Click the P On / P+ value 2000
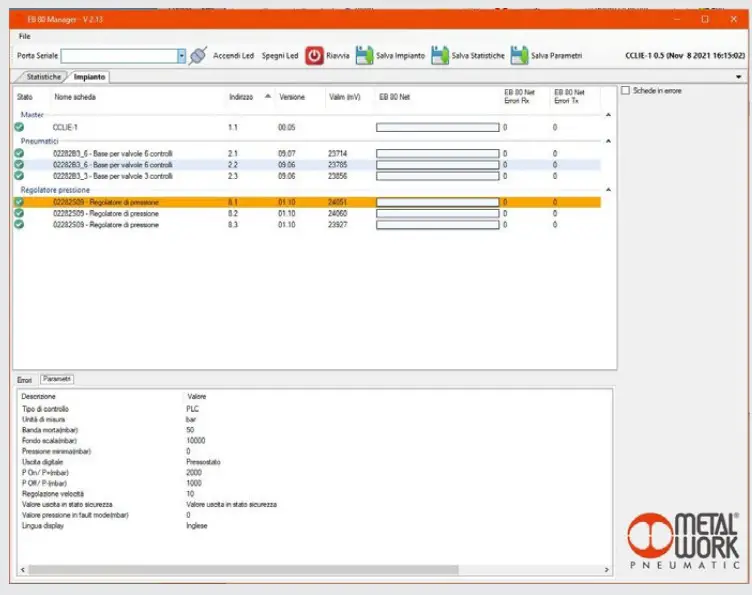 (194, 473)
